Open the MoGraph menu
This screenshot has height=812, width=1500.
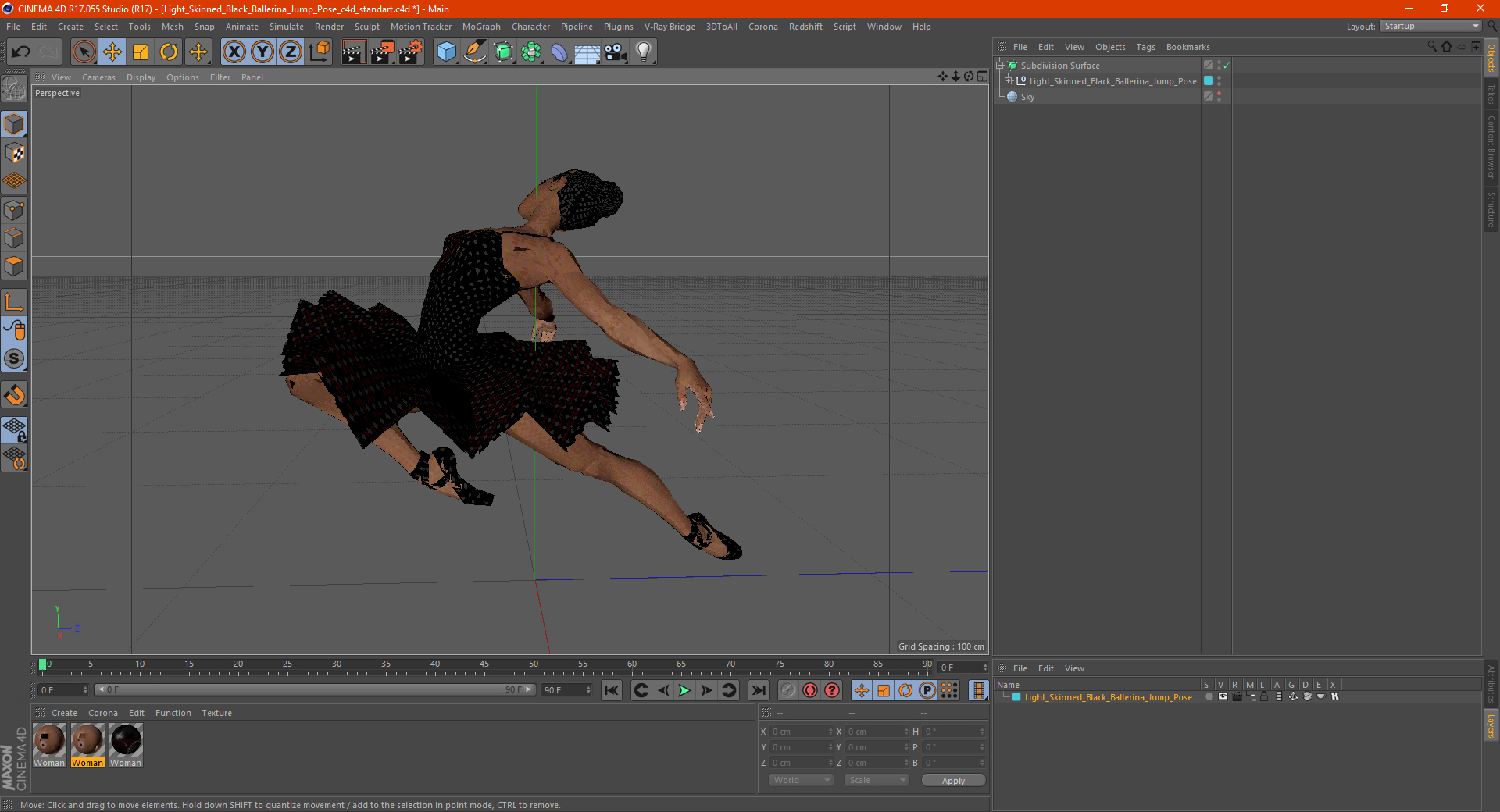481,27
